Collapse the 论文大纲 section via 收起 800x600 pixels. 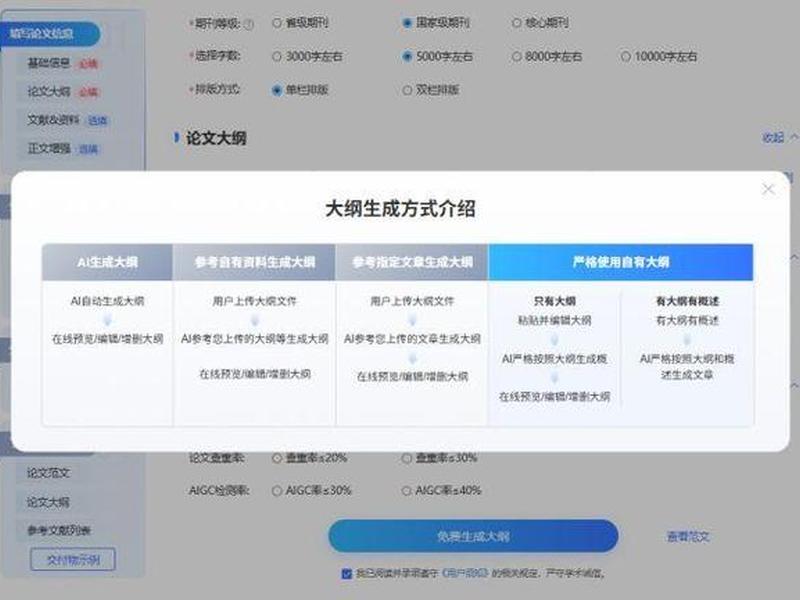point(779,137)
